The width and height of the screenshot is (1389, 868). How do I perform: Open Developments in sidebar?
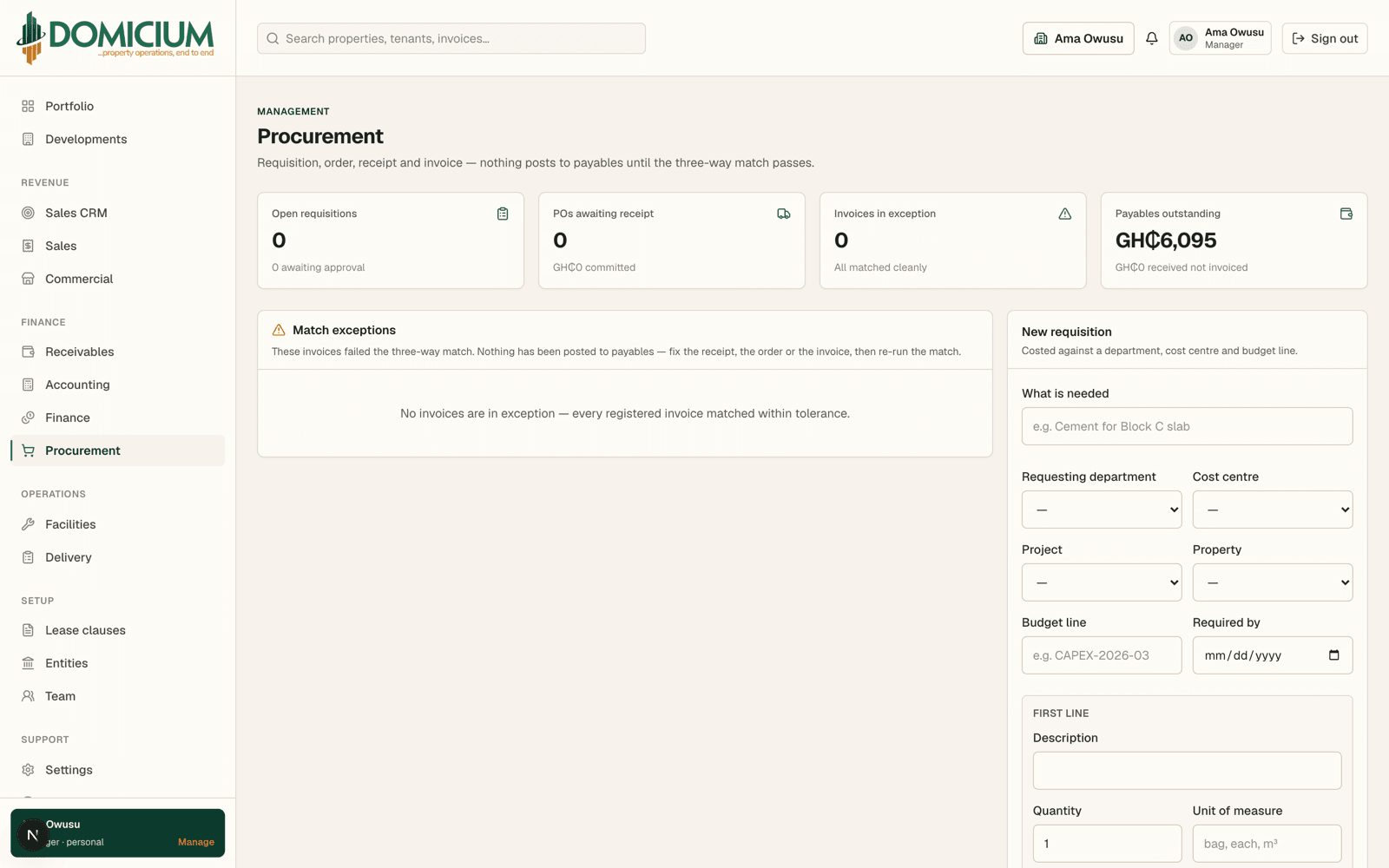117,139
